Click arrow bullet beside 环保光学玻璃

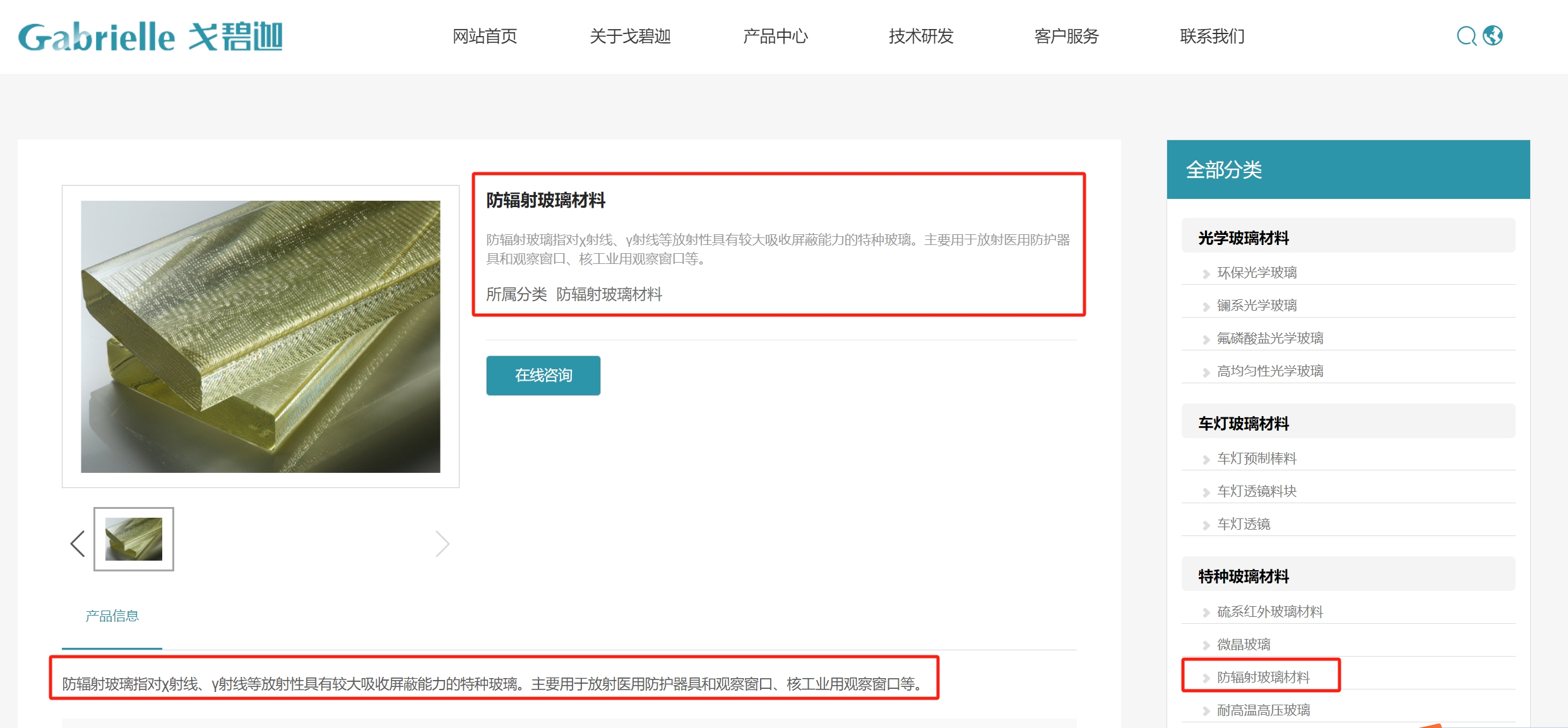[1206, 273]
